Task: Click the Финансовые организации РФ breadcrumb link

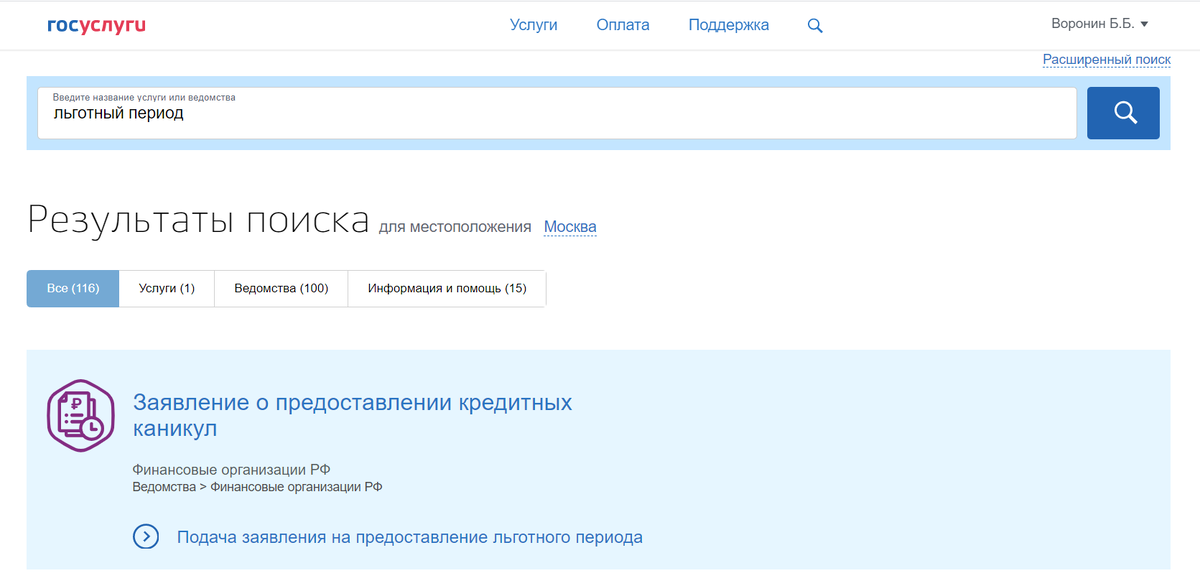Action: coord(297,487)
